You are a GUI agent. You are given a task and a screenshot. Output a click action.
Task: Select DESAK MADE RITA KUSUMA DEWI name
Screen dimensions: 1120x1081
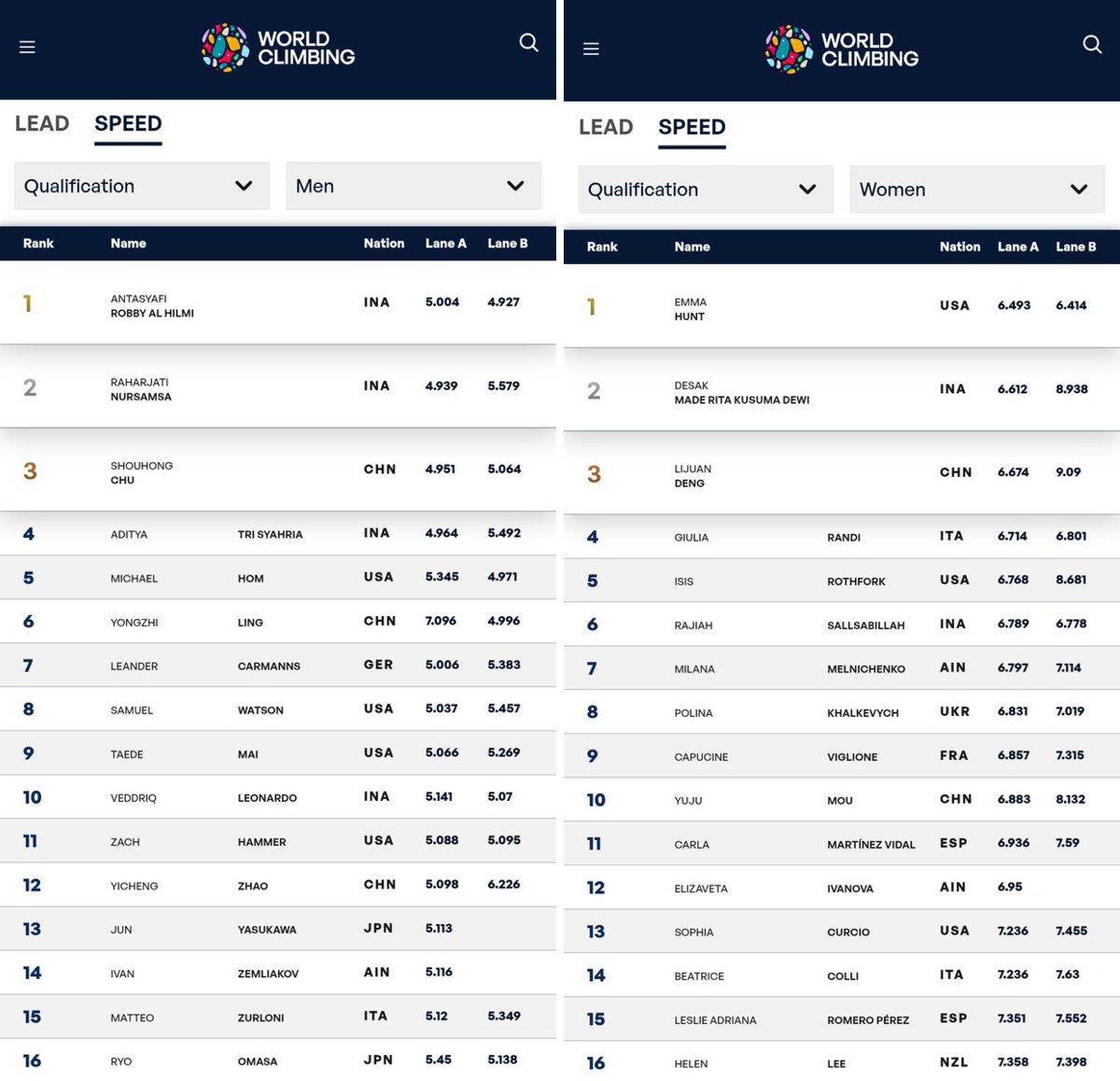tap(742, 393)
